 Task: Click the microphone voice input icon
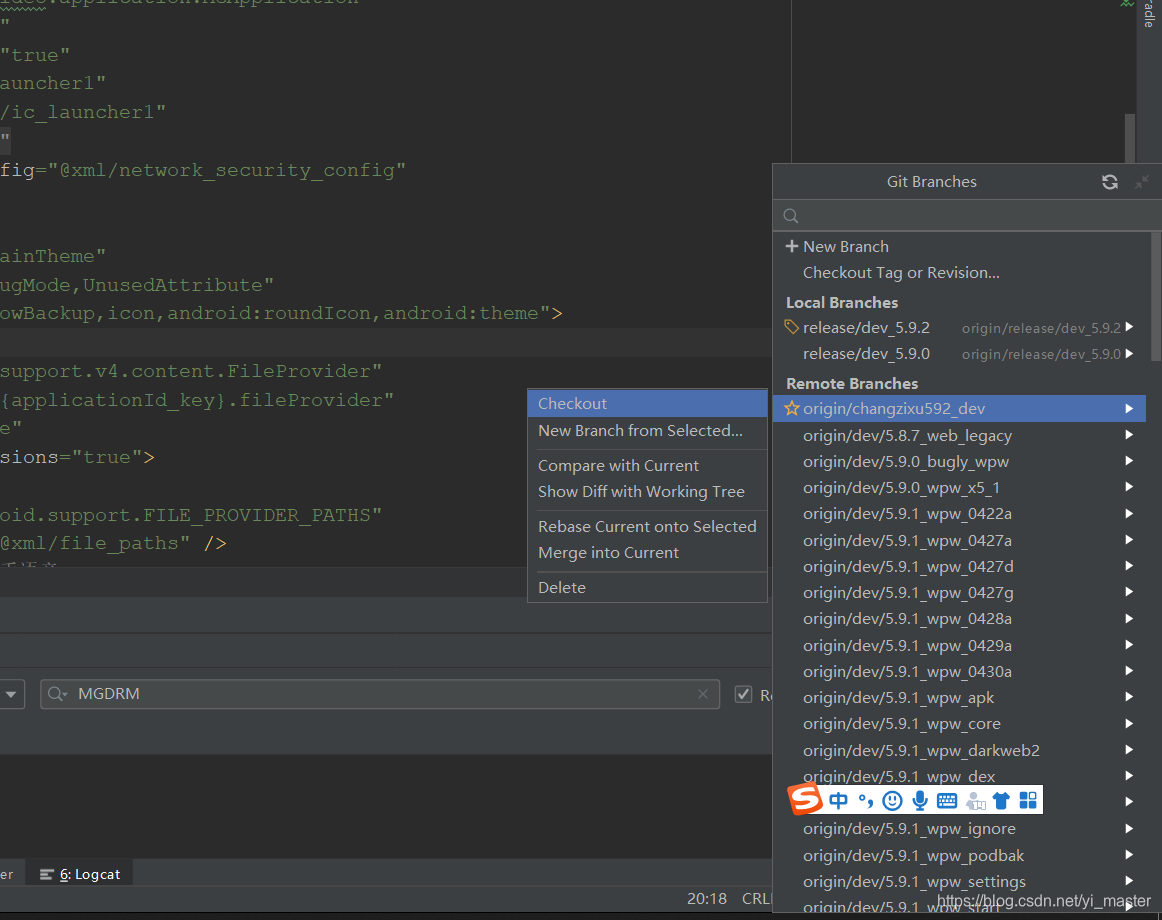tap(920, 801)
